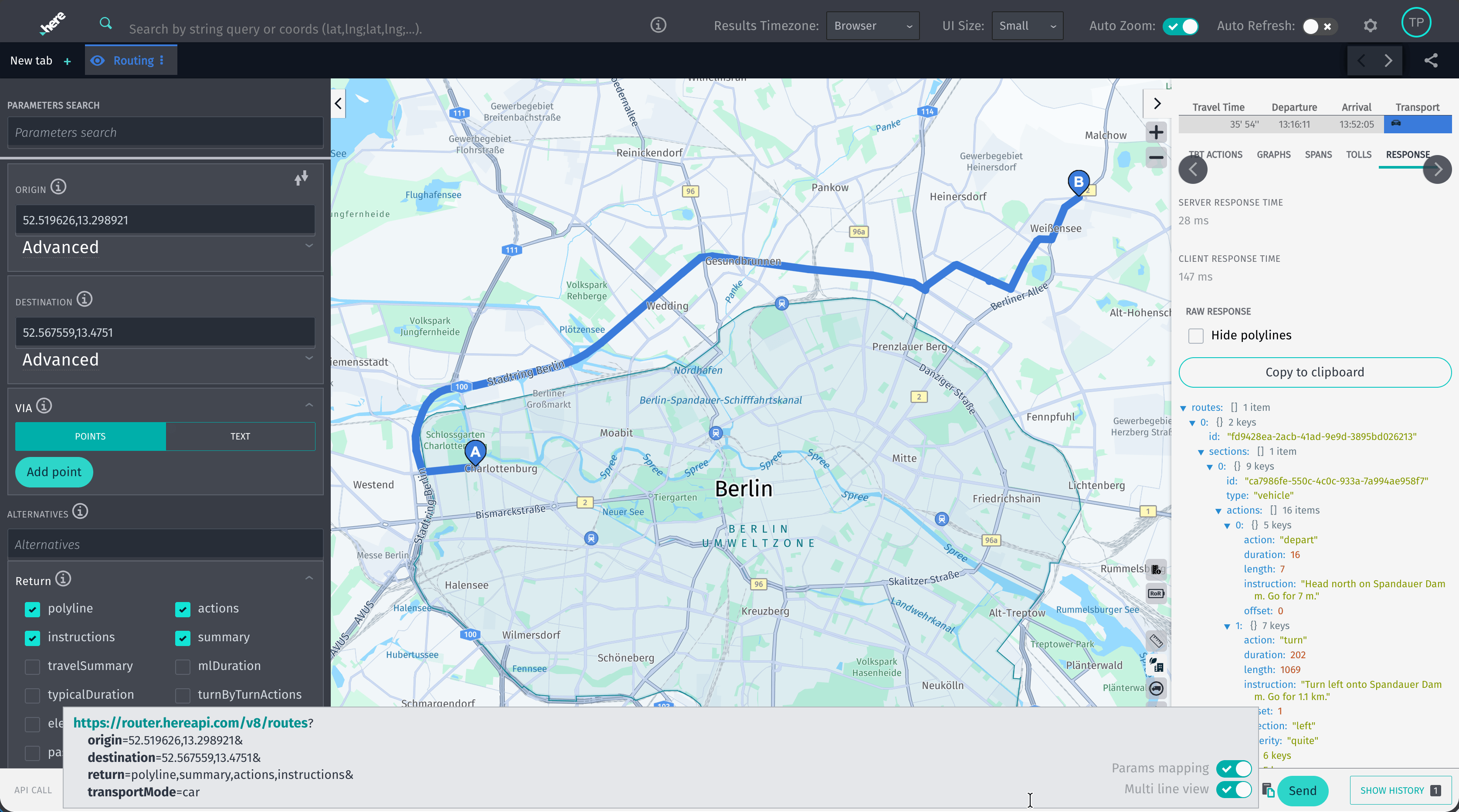Viewport: 1459px width, 812px height.
Task: Open the Results Timezone dropdown
Action: click(x=872, y=26)
